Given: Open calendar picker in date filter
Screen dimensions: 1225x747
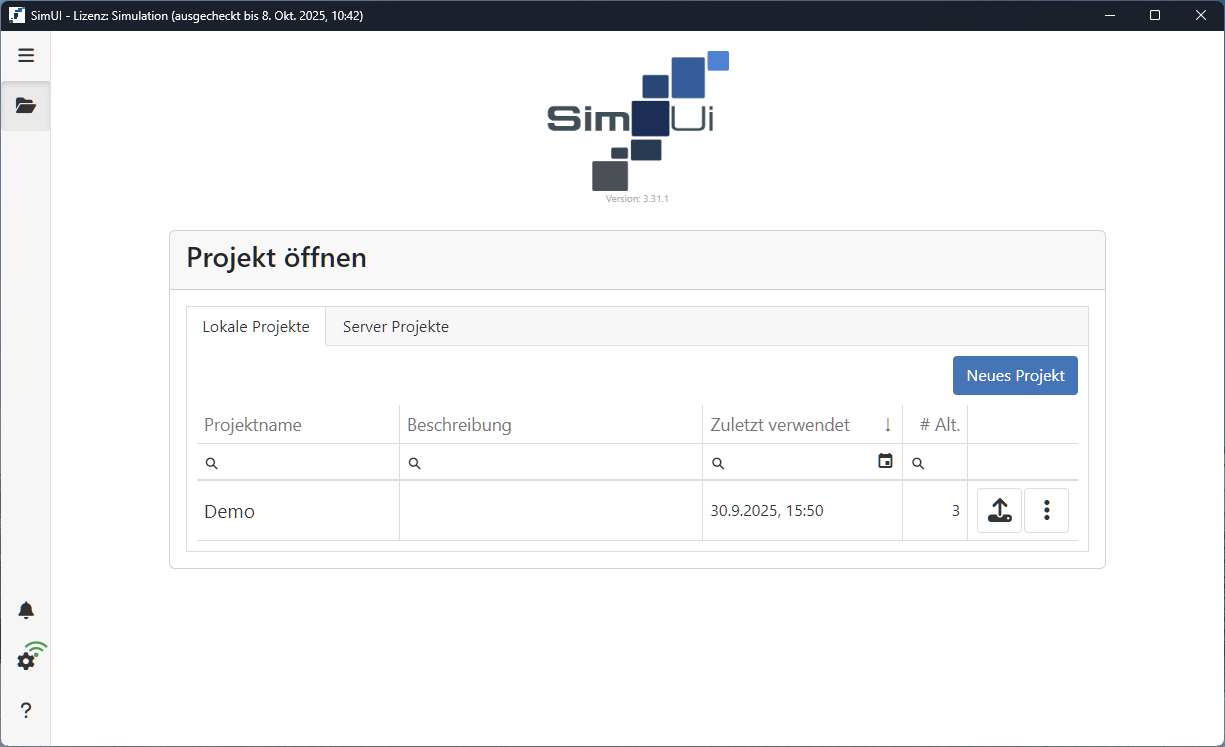Looking at the screenshot, I should tap(885, 461).
